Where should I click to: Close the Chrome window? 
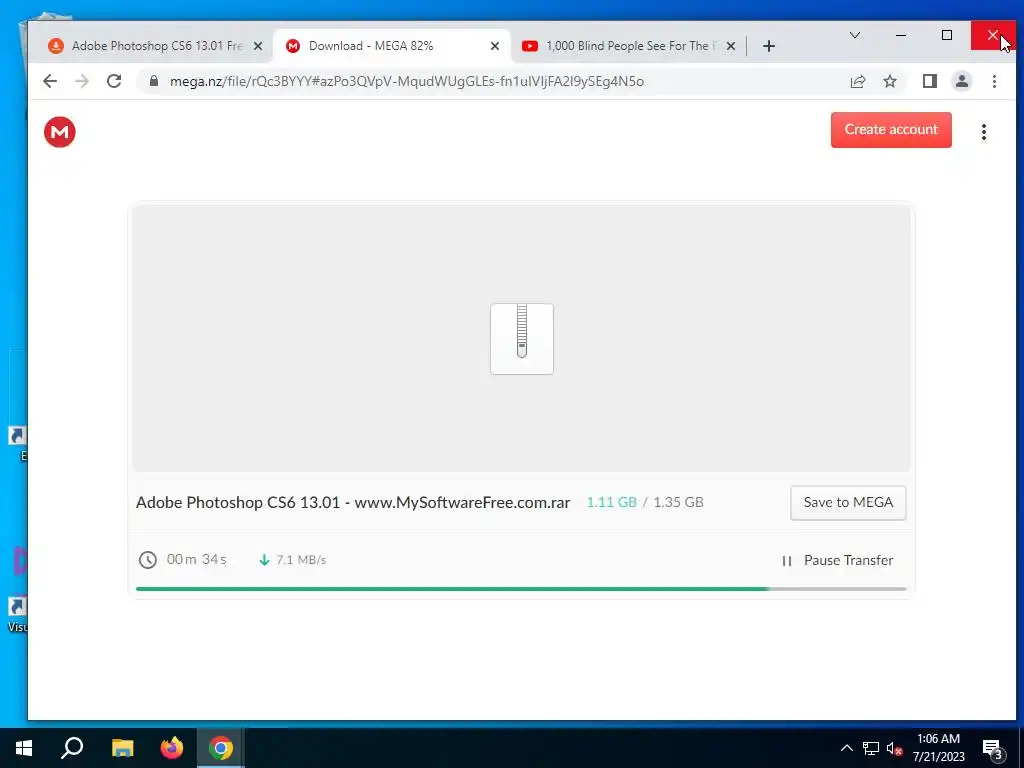993,35
